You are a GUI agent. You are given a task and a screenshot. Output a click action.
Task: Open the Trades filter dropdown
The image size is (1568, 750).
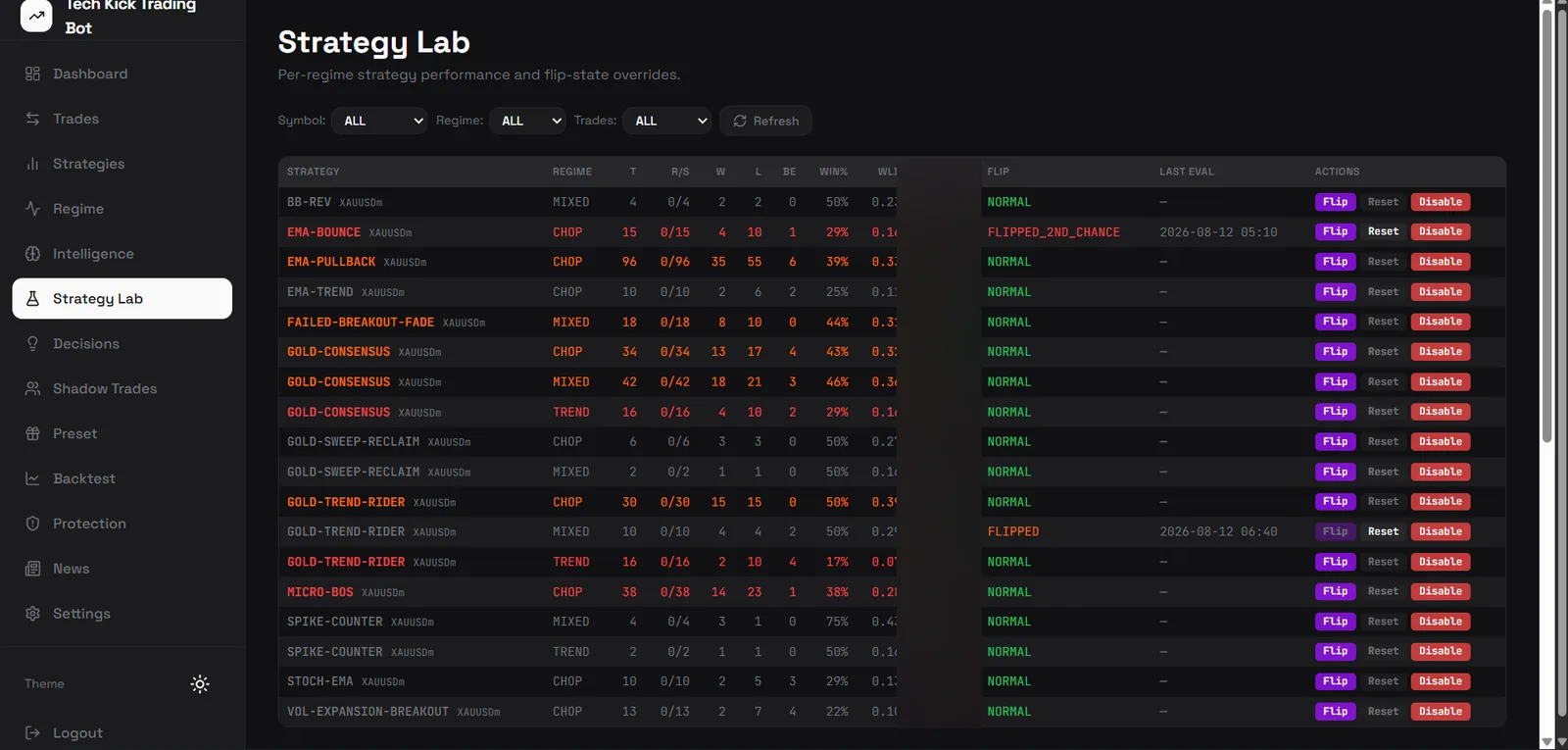[x=666, y=121]
